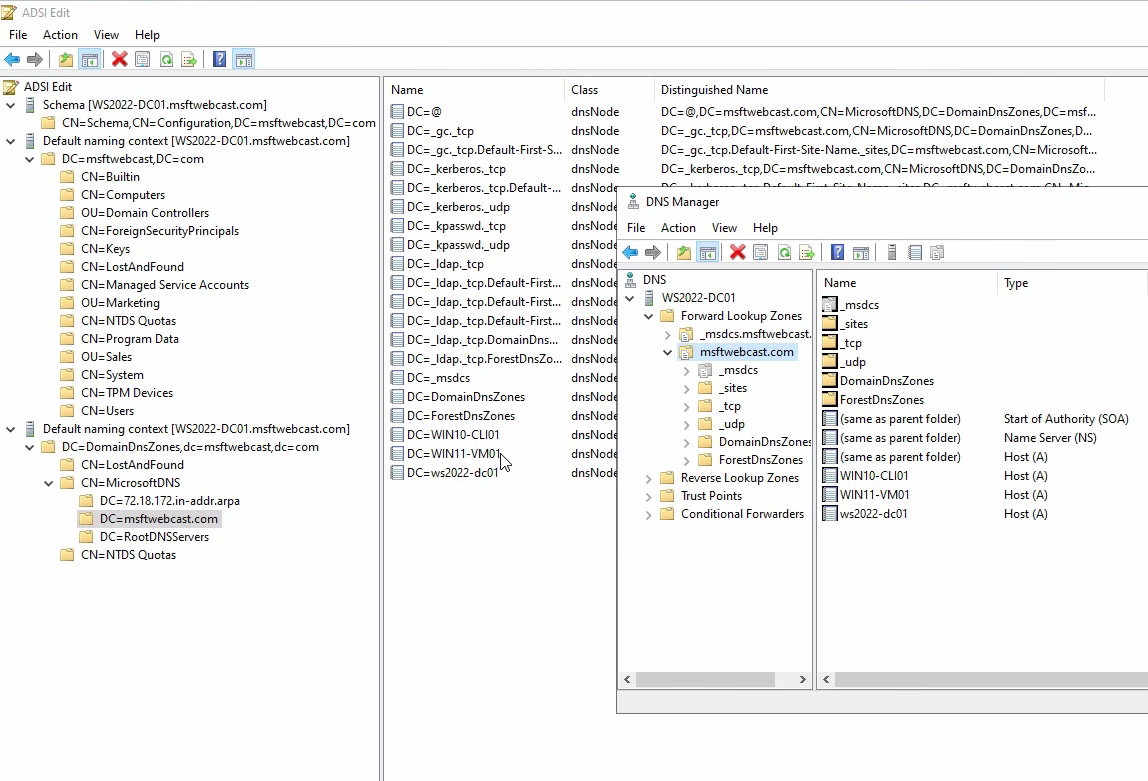
Task: Open Action menu in ADSI Edit
Action: click(x=60, y=34)
